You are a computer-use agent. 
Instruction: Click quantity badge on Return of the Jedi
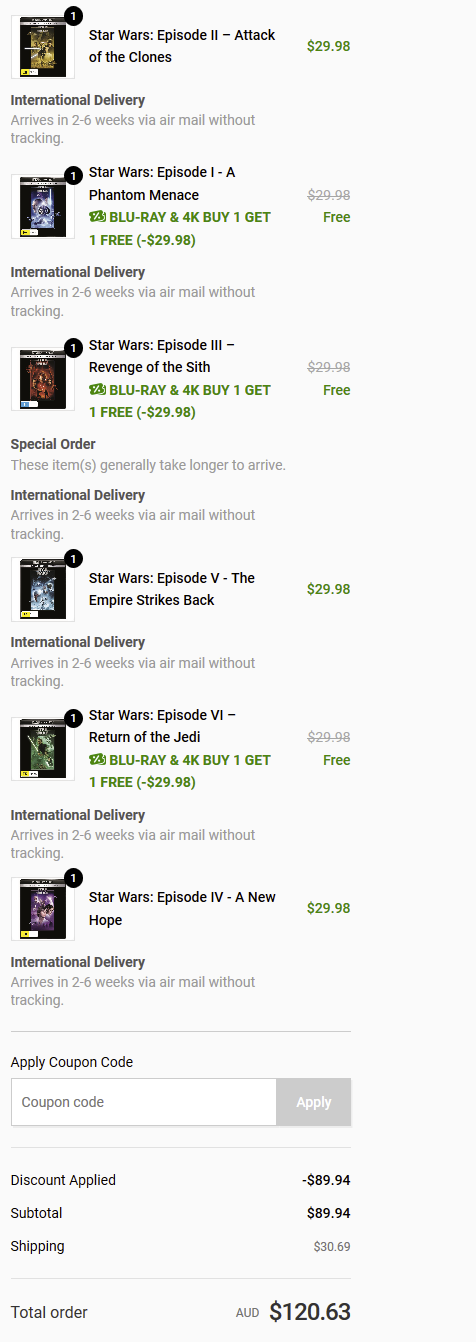[x=73, y=718]
